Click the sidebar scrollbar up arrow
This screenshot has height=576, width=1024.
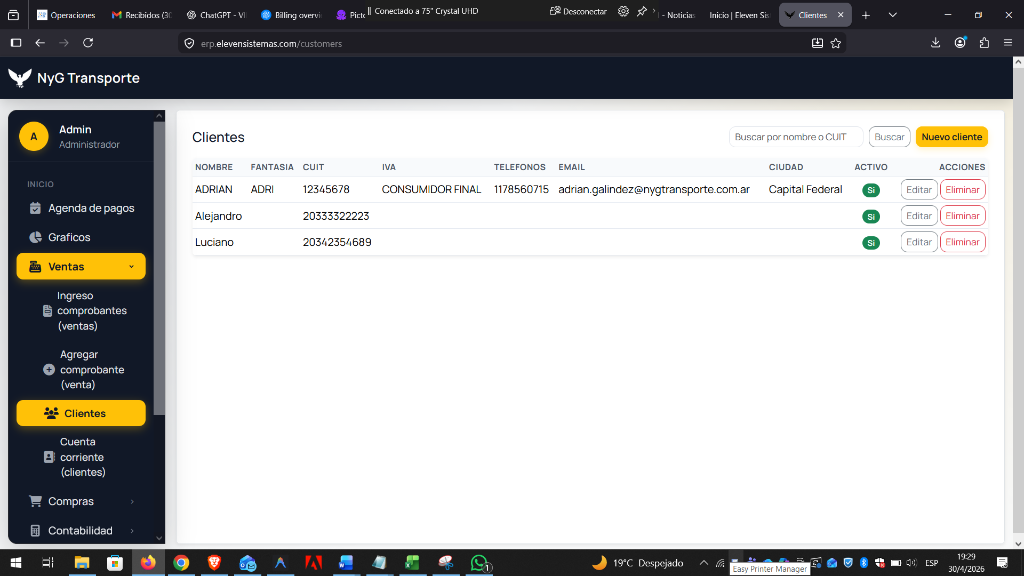click(x=159, y=116)
